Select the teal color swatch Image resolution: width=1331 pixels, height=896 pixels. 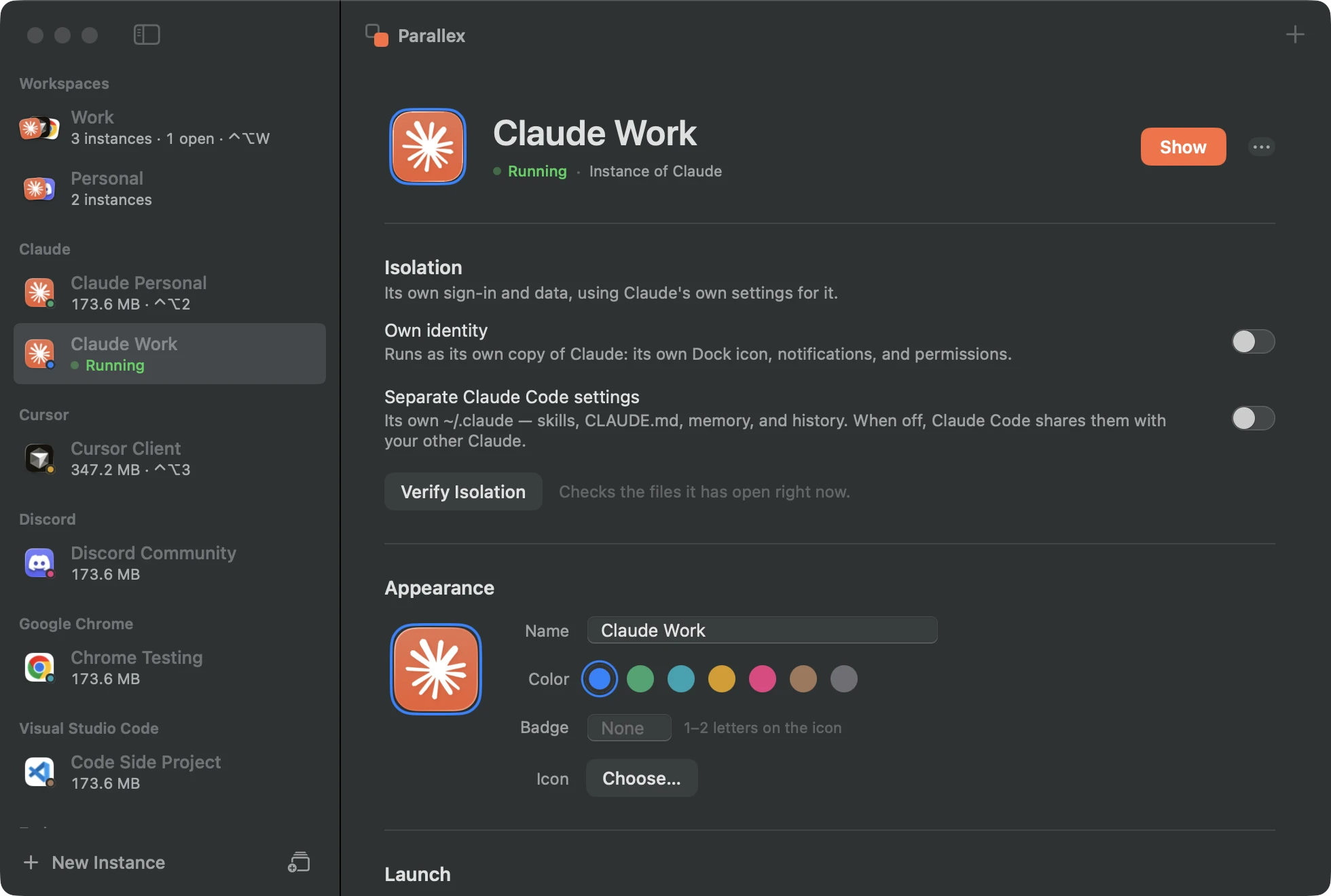[x=681, y=679]
